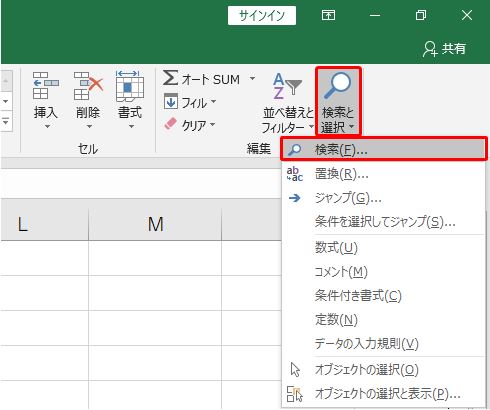Viewport: 490px width, 410px height.
Task: Choose 置換(R)... from the menu
Action: tap(384, 174)
